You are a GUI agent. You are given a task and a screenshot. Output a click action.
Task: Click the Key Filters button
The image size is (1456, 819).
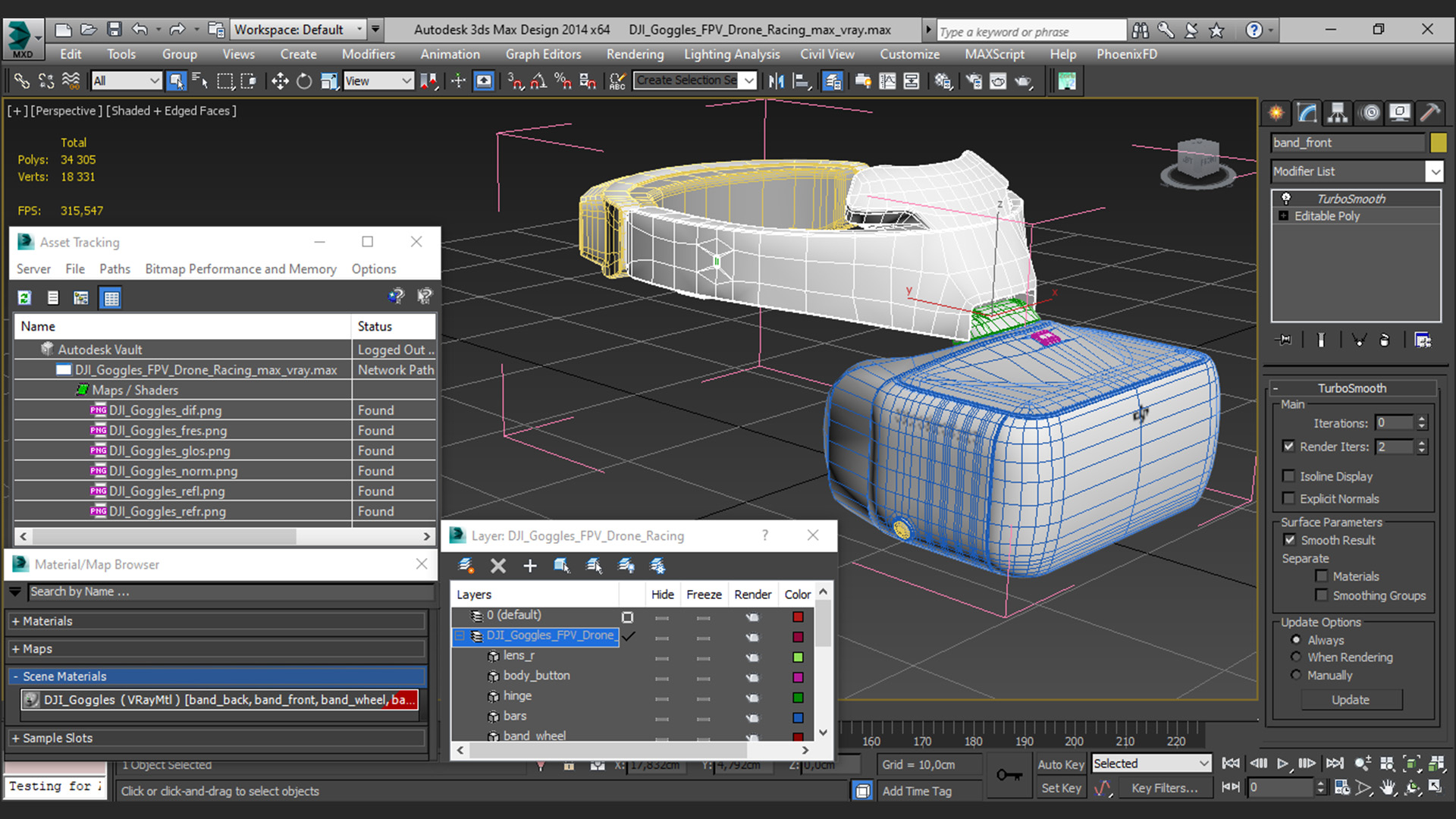pos(1165,788)
